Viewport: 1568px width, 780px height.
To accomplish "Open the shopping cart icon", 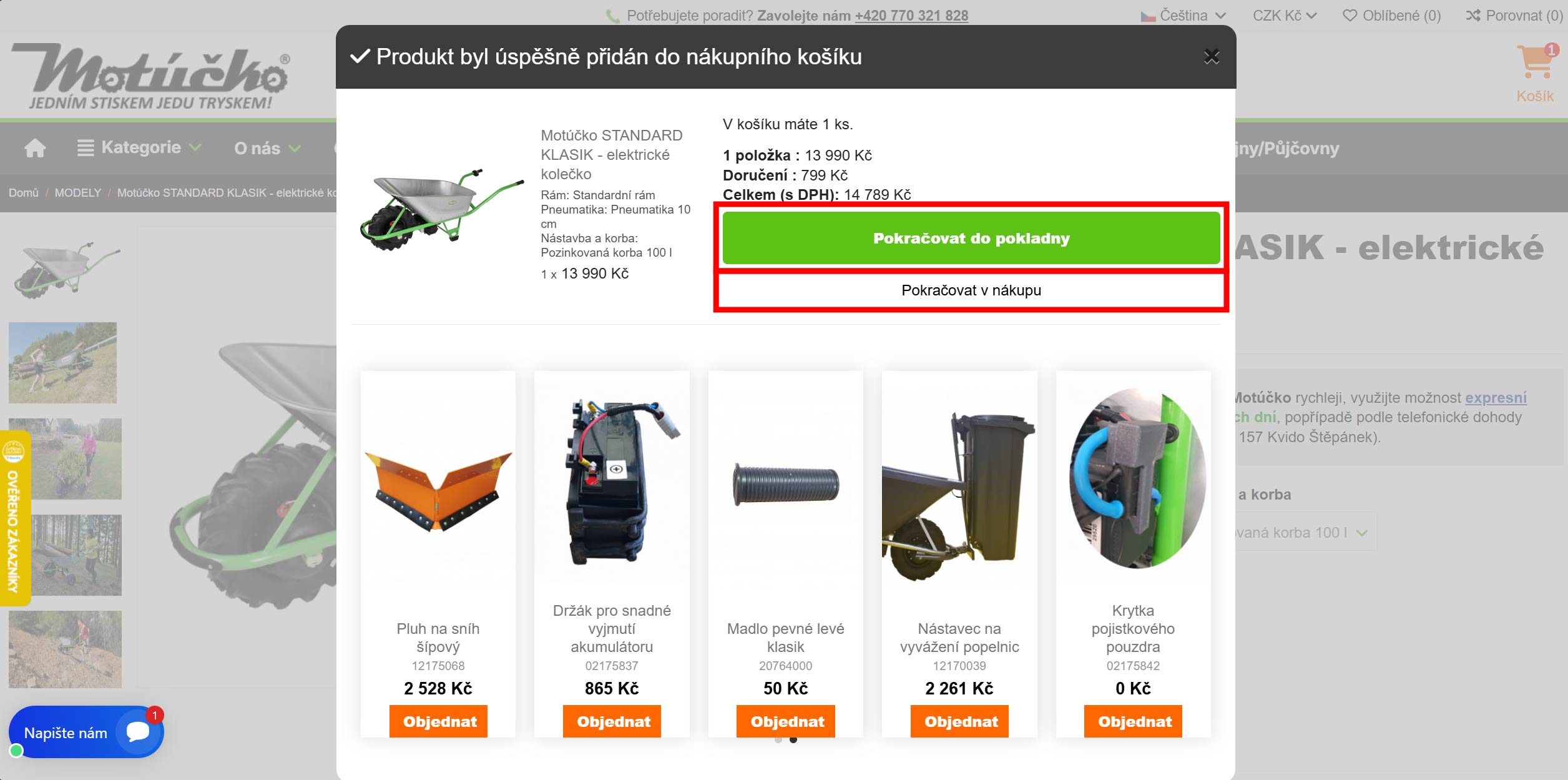I will [1535, 62].
